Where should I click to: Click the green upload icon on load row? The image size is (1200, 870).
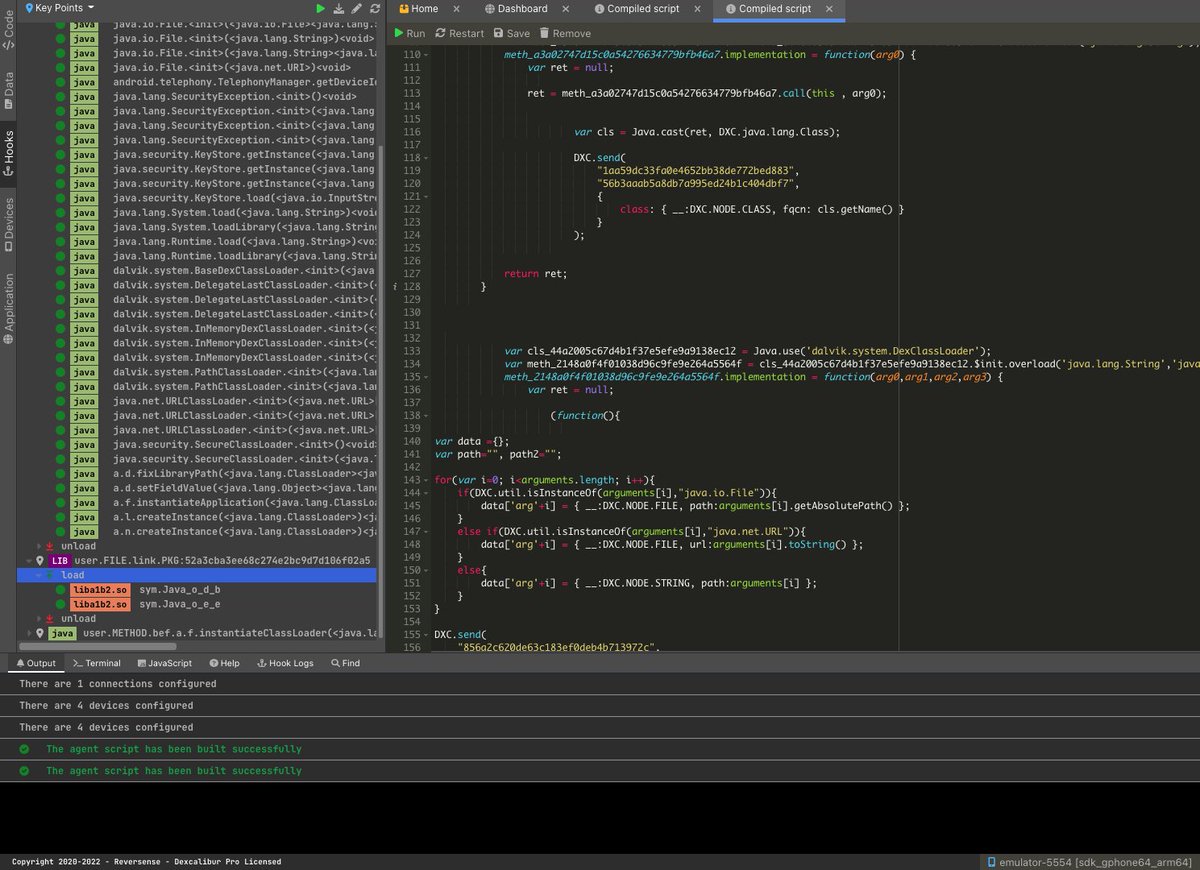tap(50, 575)
